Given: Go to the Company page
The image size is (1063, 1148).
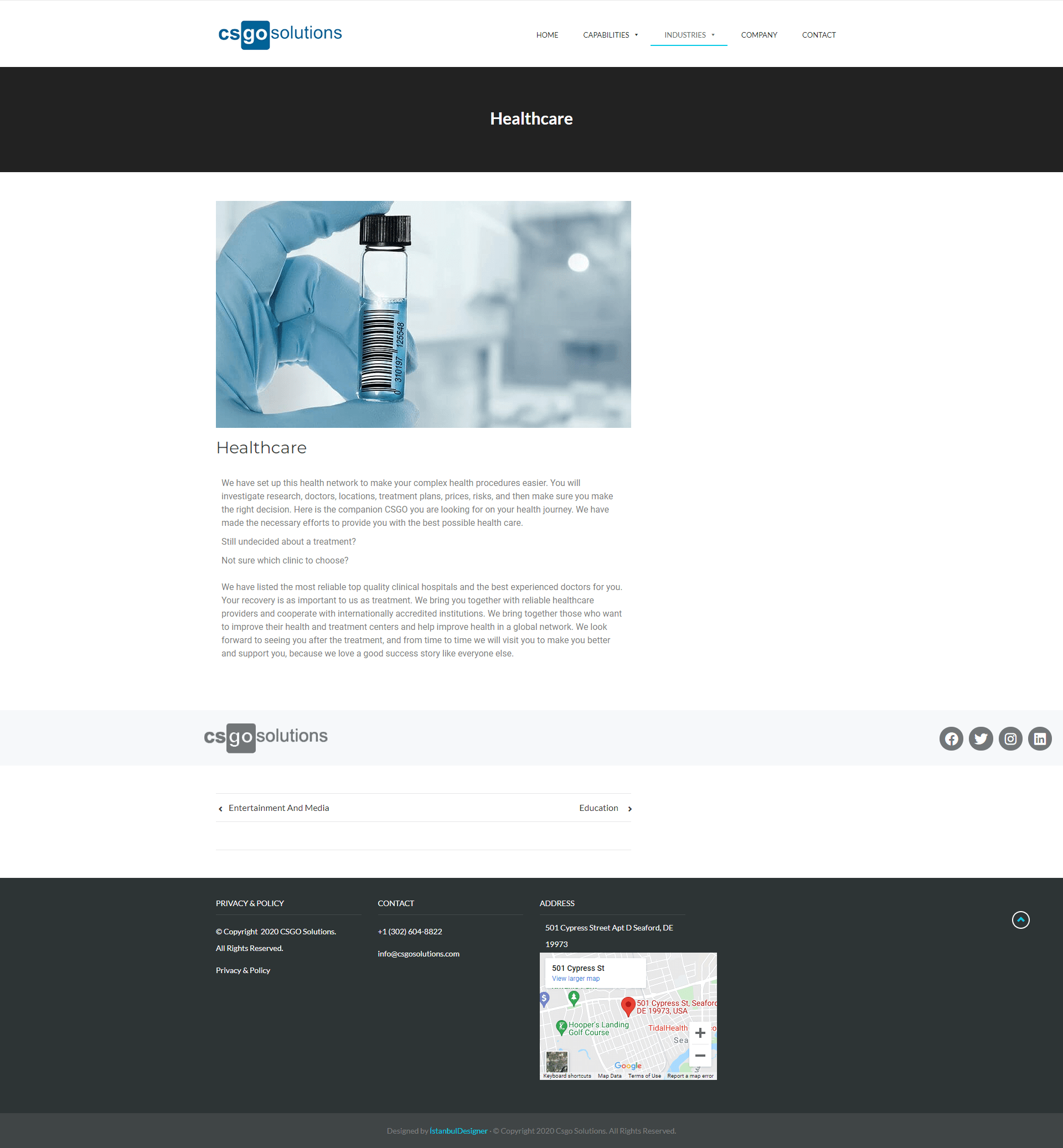Looking at the screenshot, I should (758, 35).
